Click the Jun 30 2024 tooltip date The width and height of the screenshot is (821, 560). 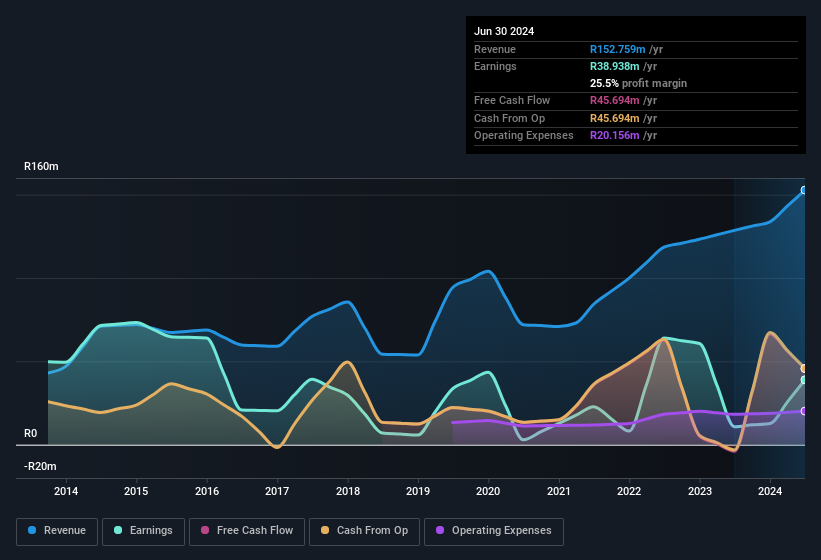click(x=504, y=31)
